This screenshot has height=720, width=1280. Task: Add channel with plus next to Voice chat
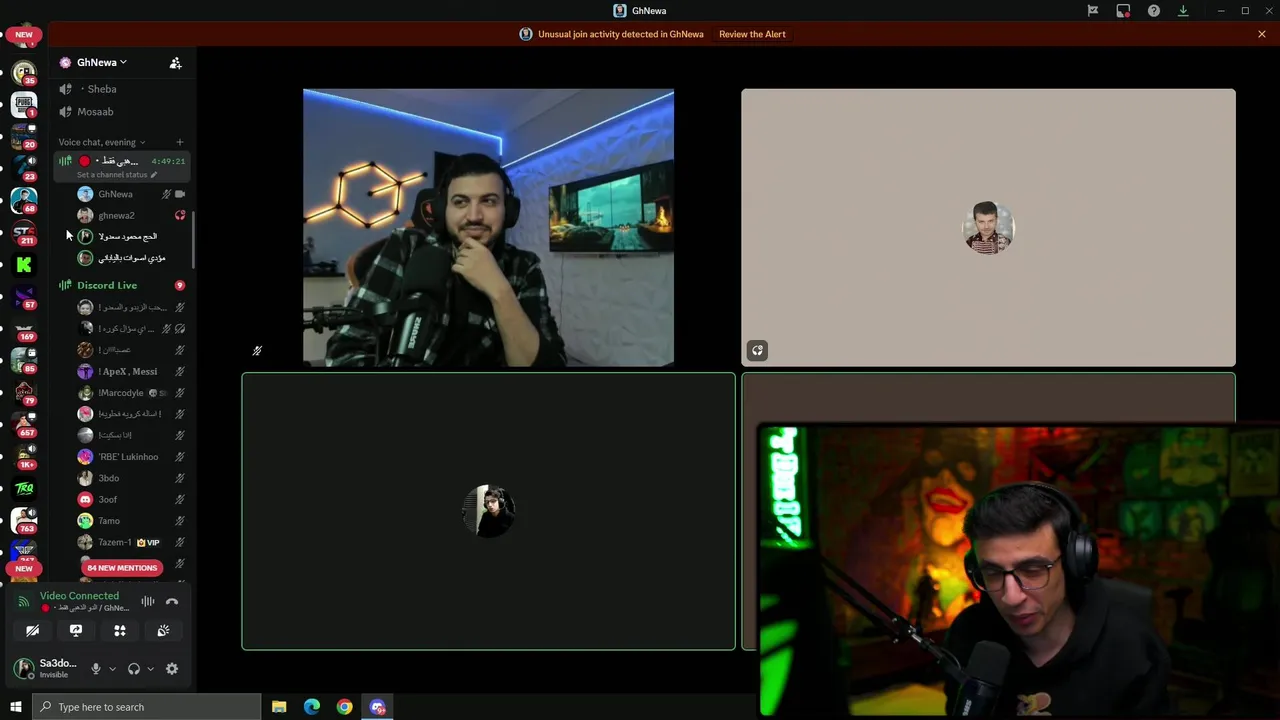click(x=179, y=142)
